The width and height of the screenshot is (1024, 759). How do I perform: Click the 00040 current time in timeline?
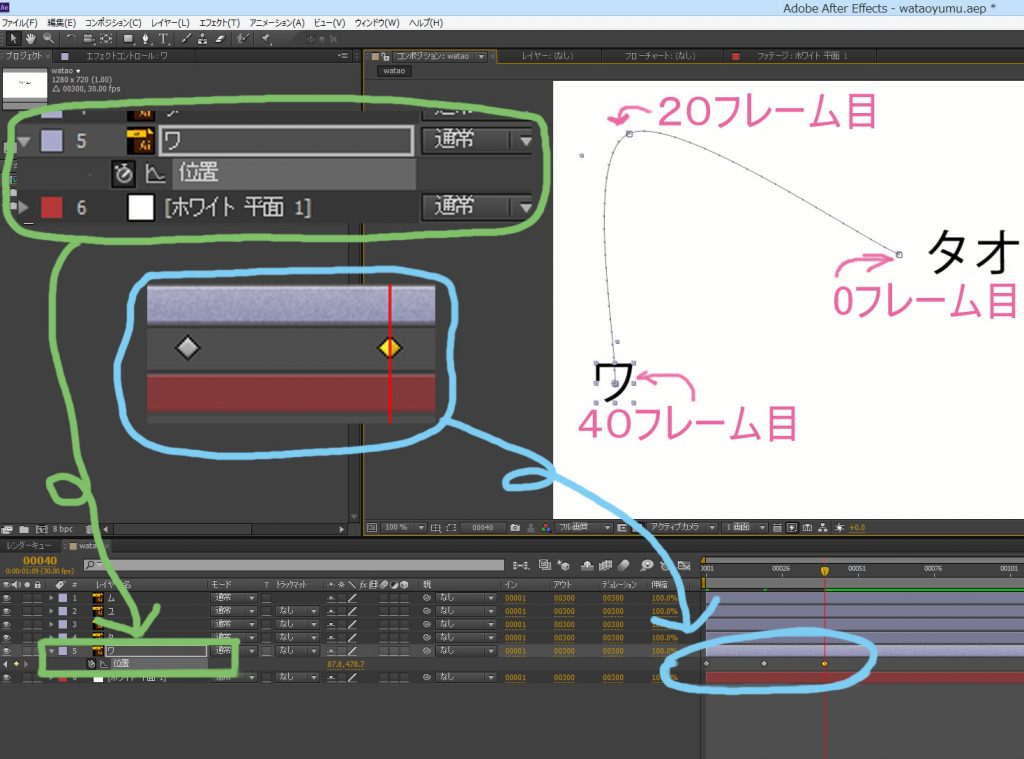tap(40, 560)
